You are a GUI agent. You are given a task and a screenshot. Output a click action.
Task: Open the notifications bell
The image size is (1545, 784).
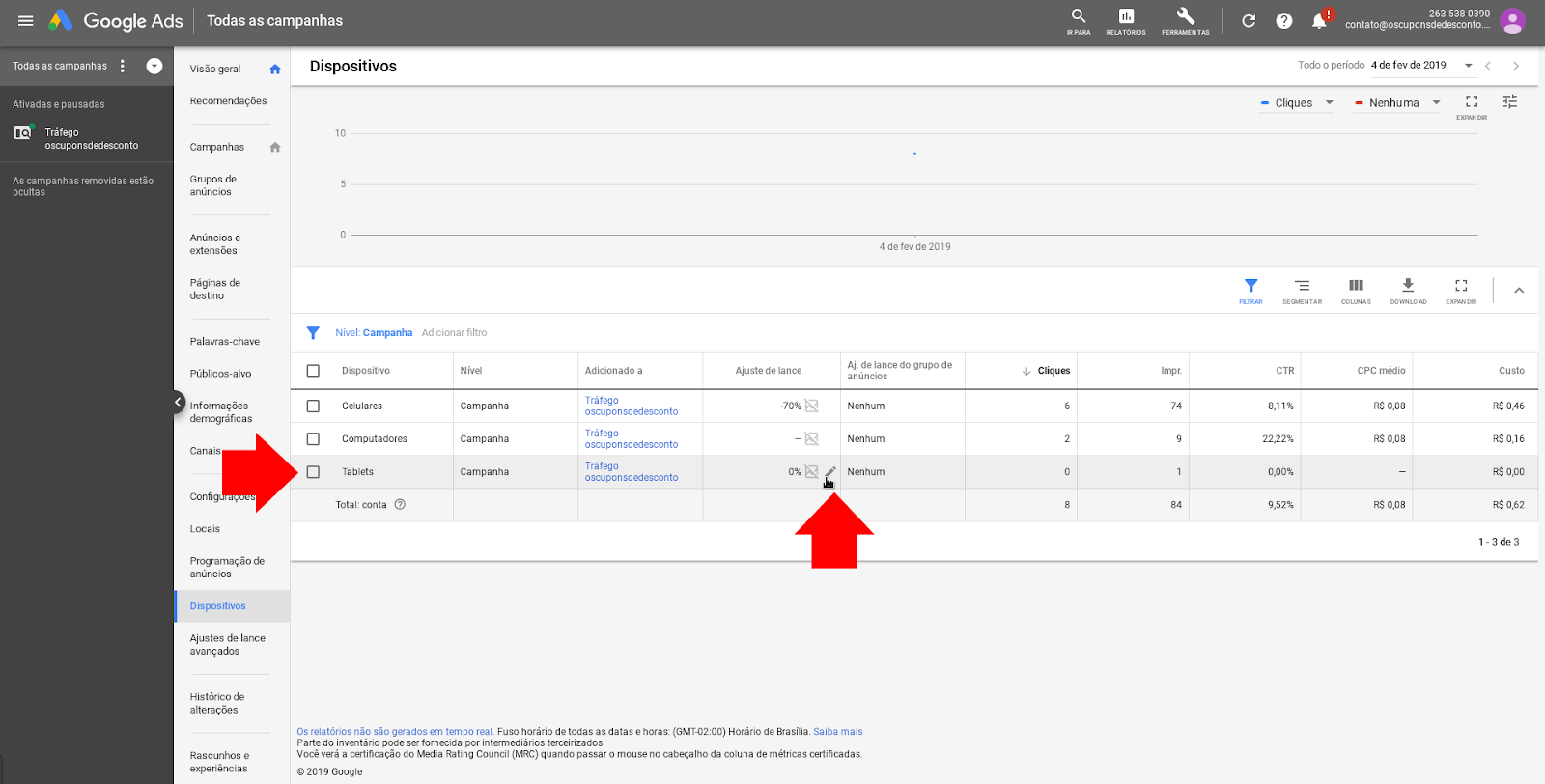tap(1319, 20)
